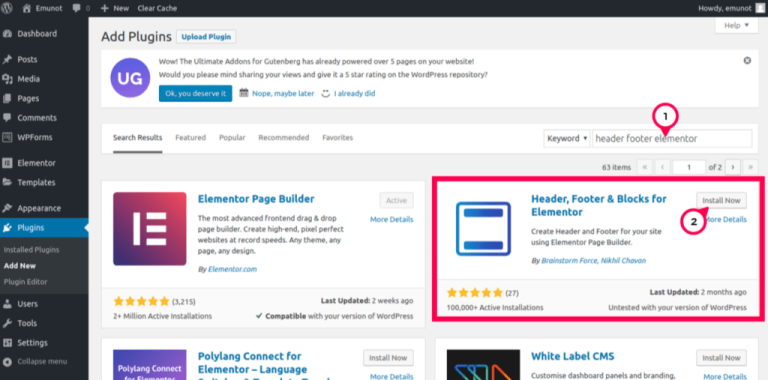Focus the plugin search input field

pyautogui.click(x=672, y=139)
